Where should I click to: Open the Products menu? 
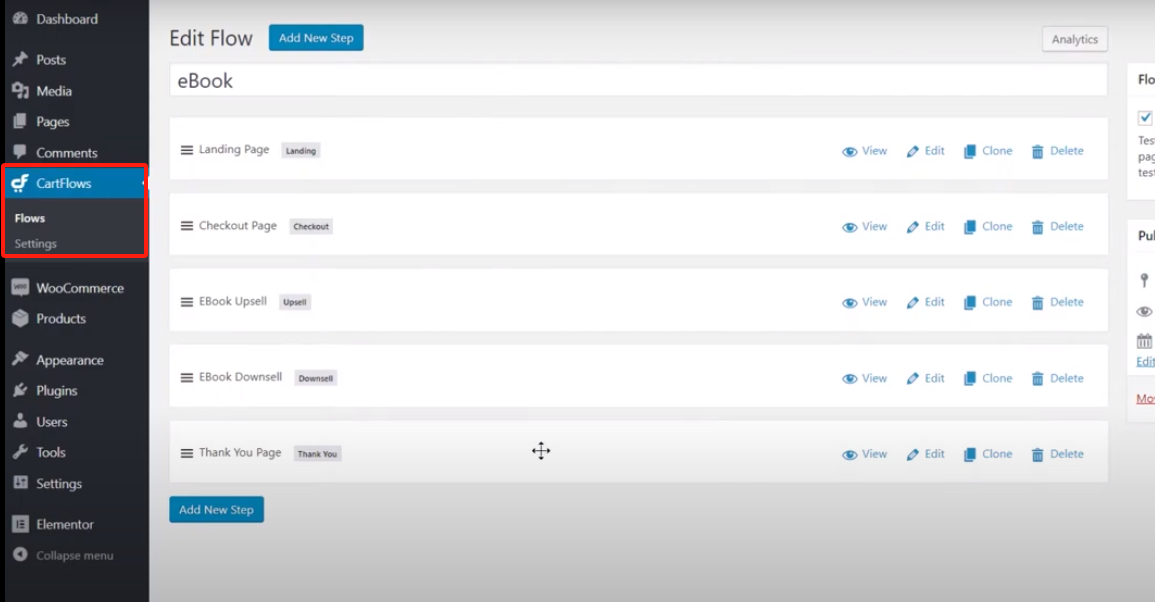point(60,318)
